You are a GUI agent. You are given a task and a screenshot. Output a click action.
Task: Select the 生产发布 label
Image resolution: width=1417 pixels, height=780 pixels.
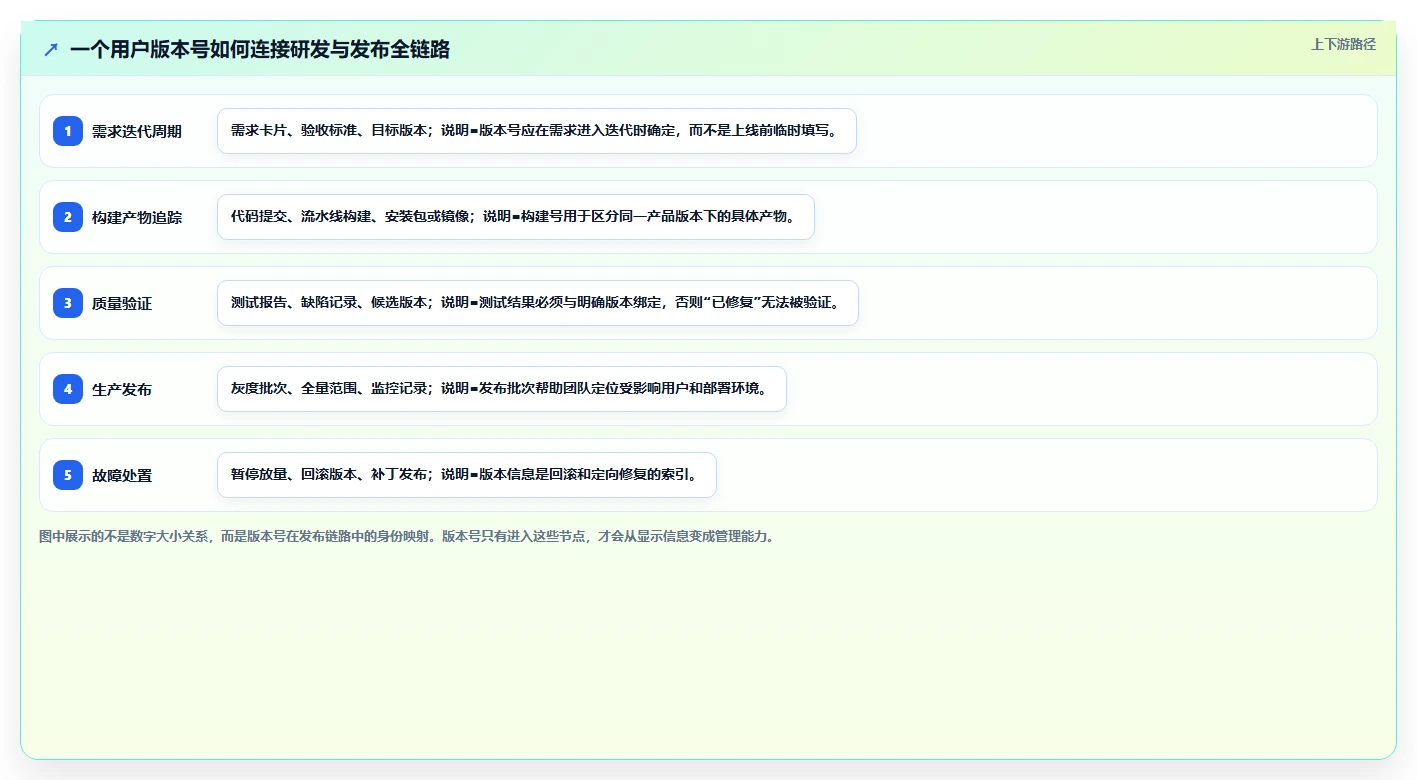122,390
